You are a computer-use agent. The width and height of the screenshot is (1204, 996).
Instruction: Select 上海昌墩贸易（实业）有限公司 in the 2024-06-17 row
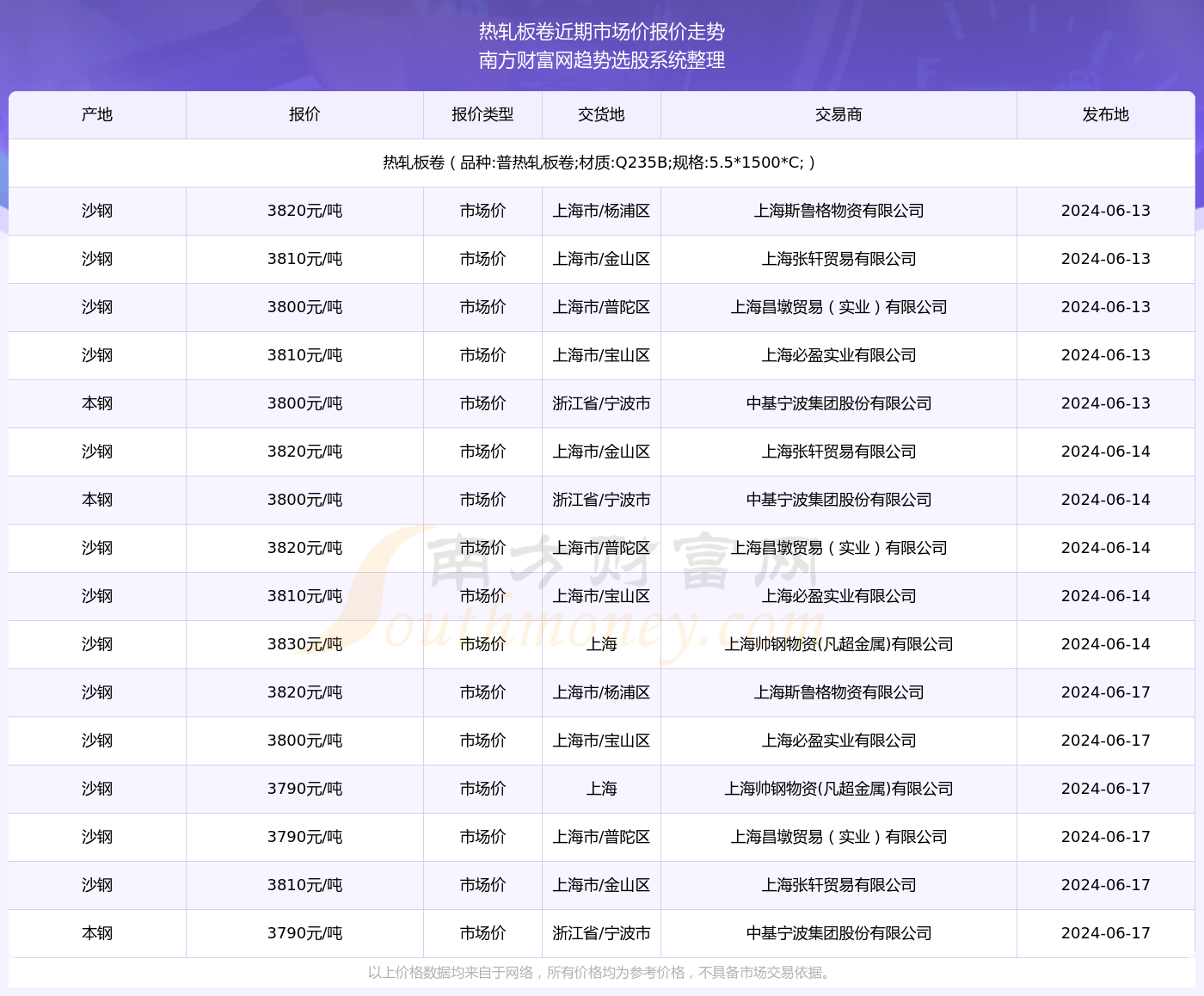click(838, 837)
